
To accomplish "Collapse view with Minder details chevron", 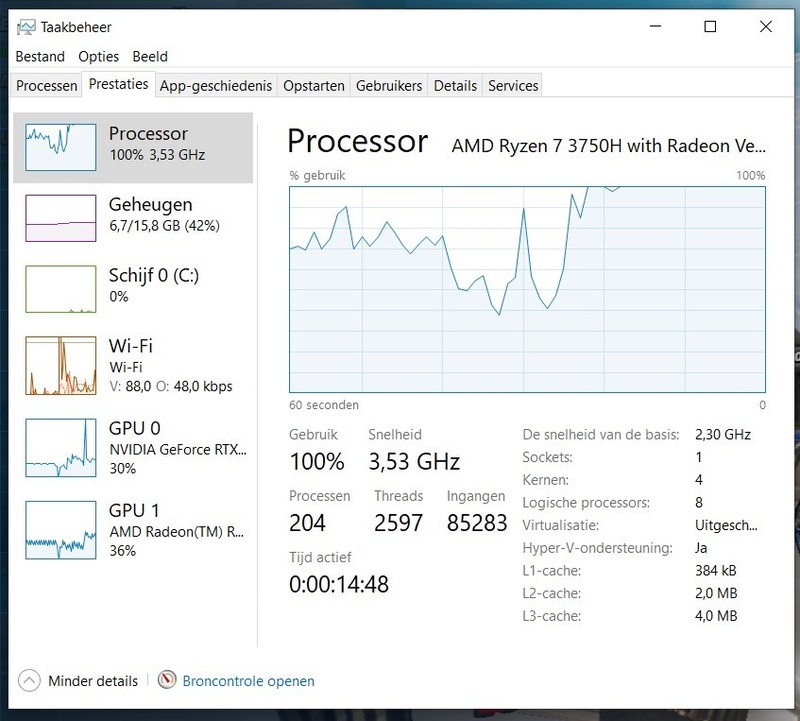I will click(x=30, y=681).
